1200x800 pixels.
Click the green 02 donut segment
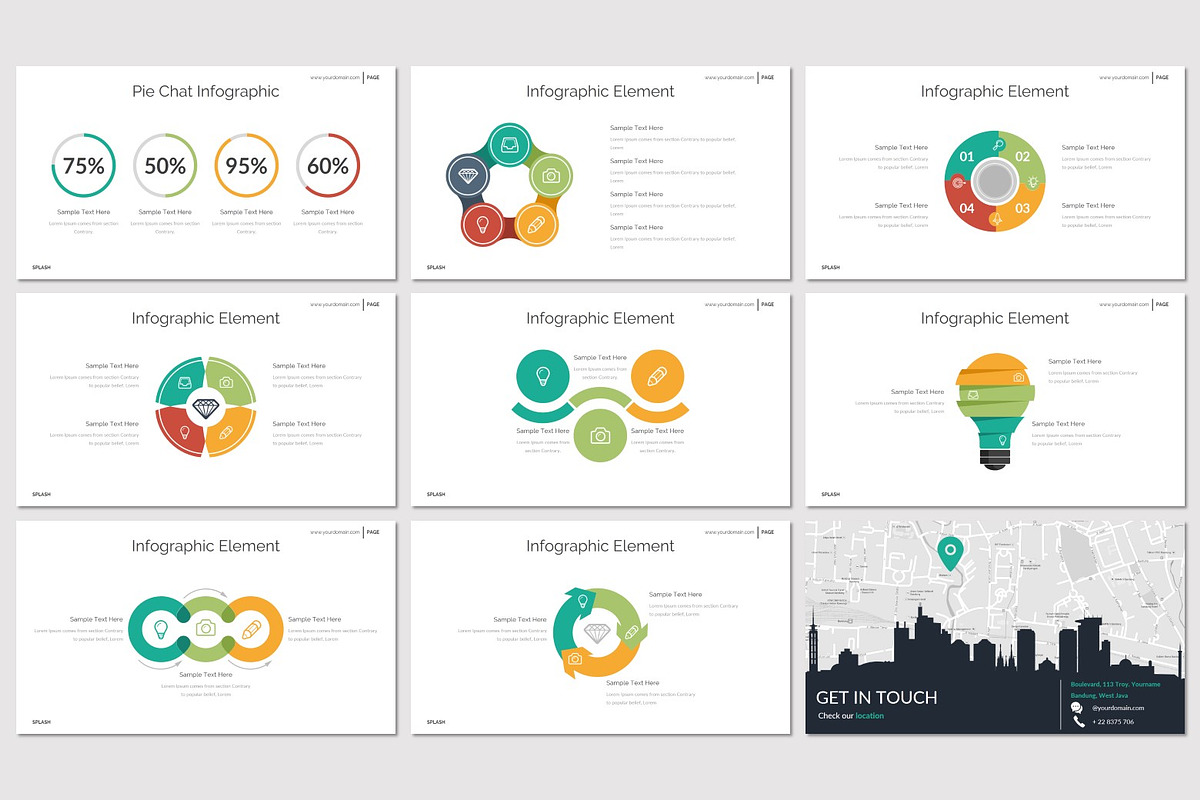[x=1022, y=155]
